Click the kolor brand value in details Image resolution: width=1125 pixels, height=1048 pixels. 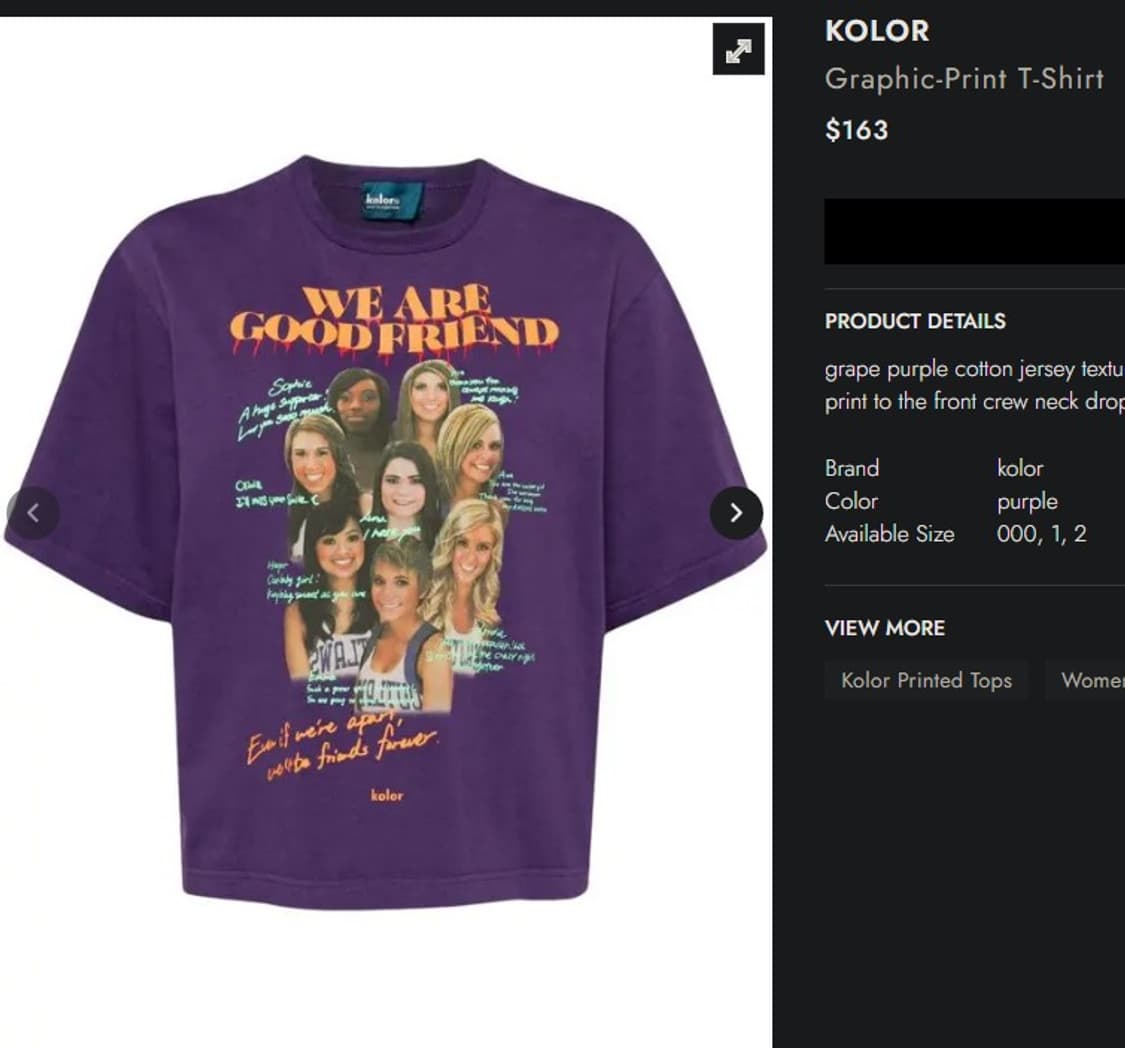[1020, 468]
